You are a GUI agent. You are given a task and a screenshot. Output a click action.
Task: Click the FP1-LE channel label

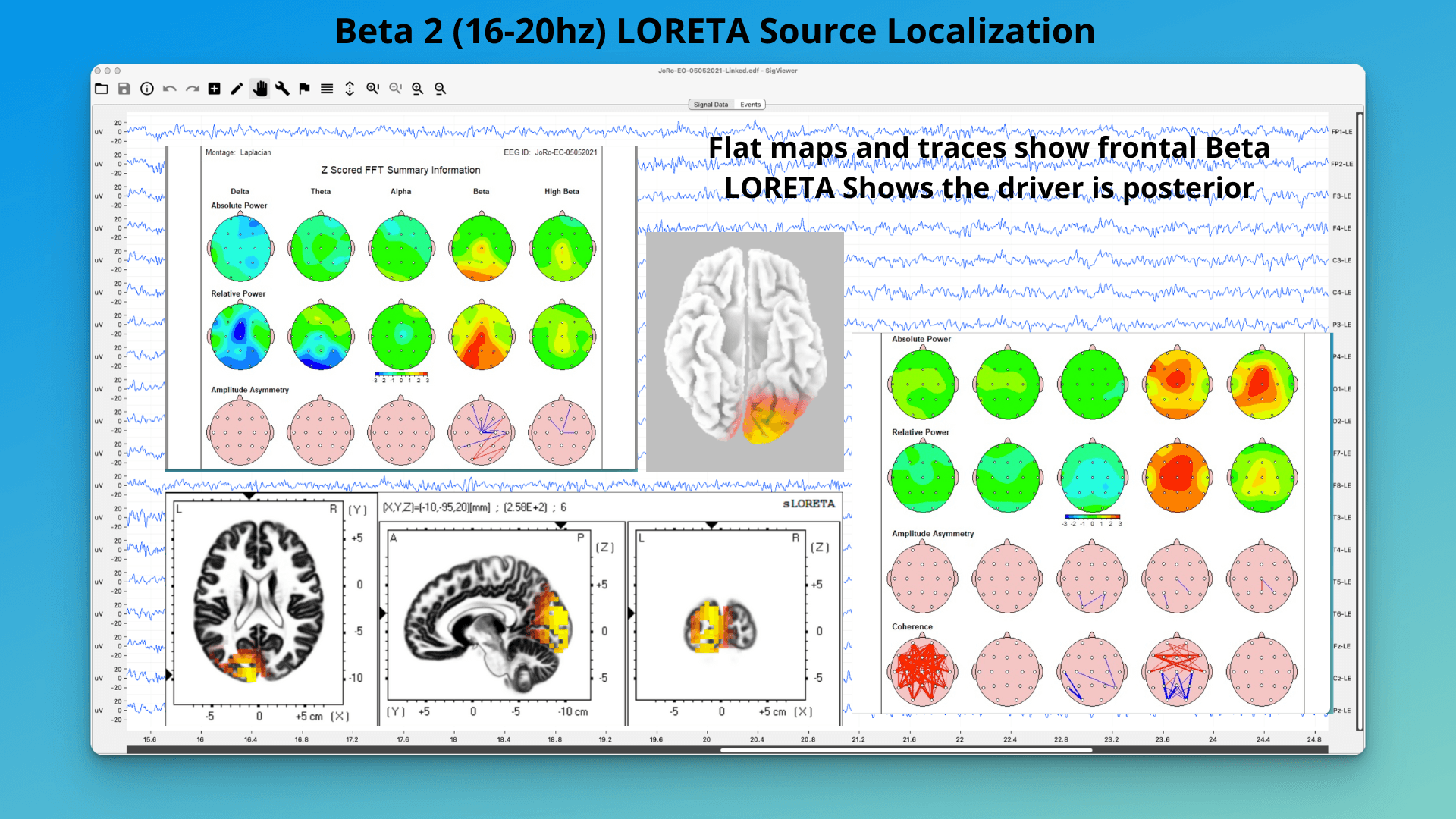[x=1341, y=130]
